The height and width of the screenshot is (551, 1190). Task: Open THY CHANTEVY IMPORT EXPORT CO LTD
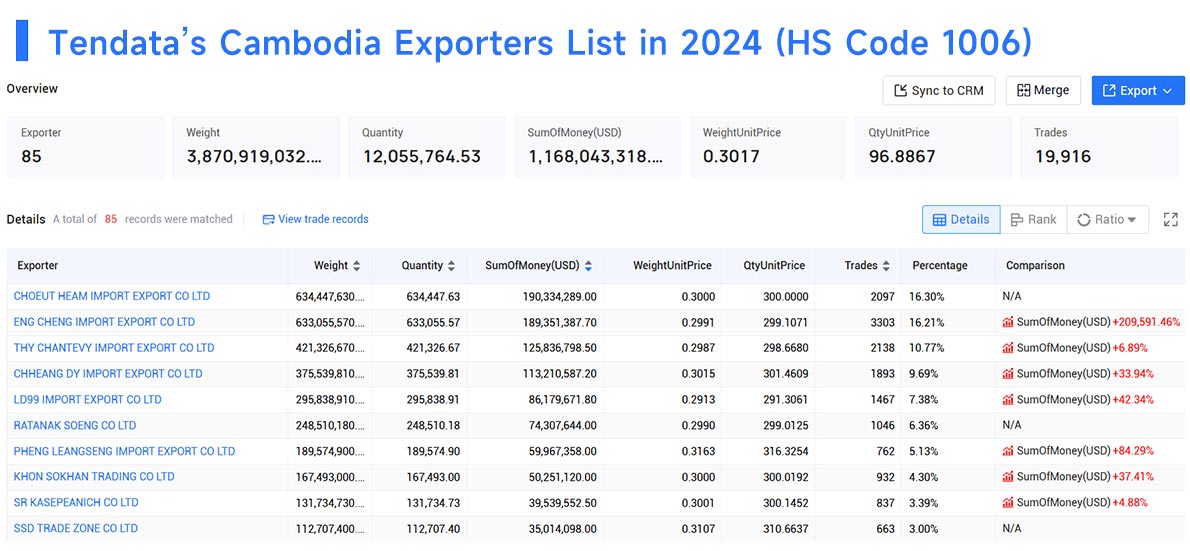114,348
